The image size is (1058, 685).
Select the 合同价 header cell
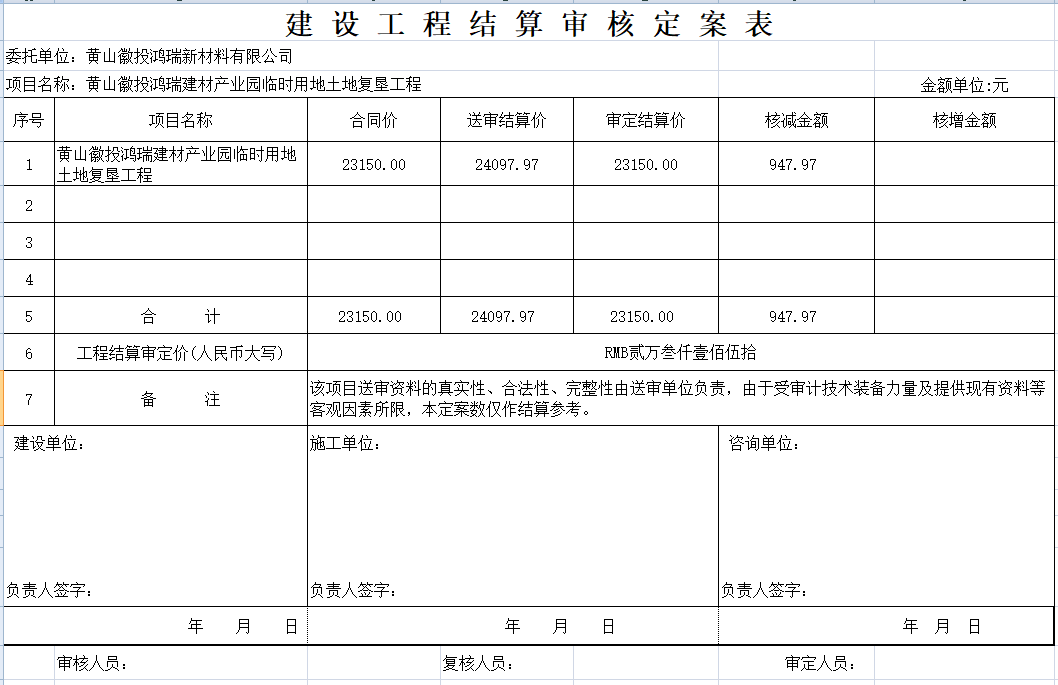tap(373, 121)
